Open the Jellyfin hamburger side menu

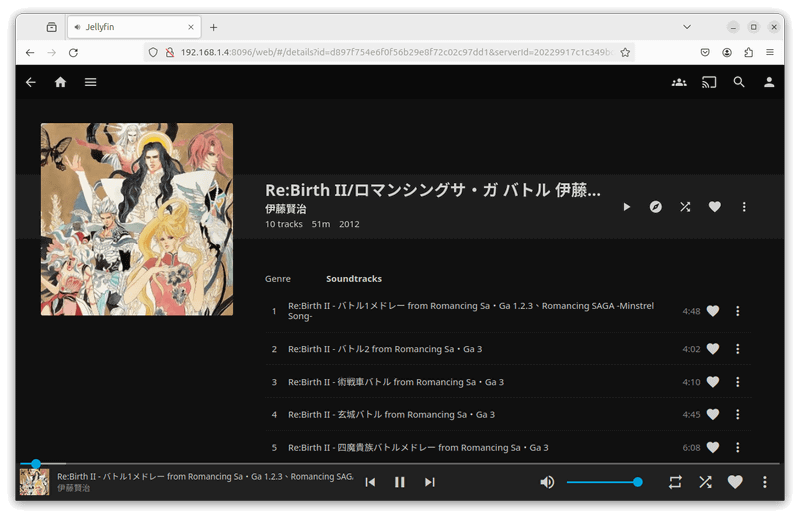click(90, 82)
